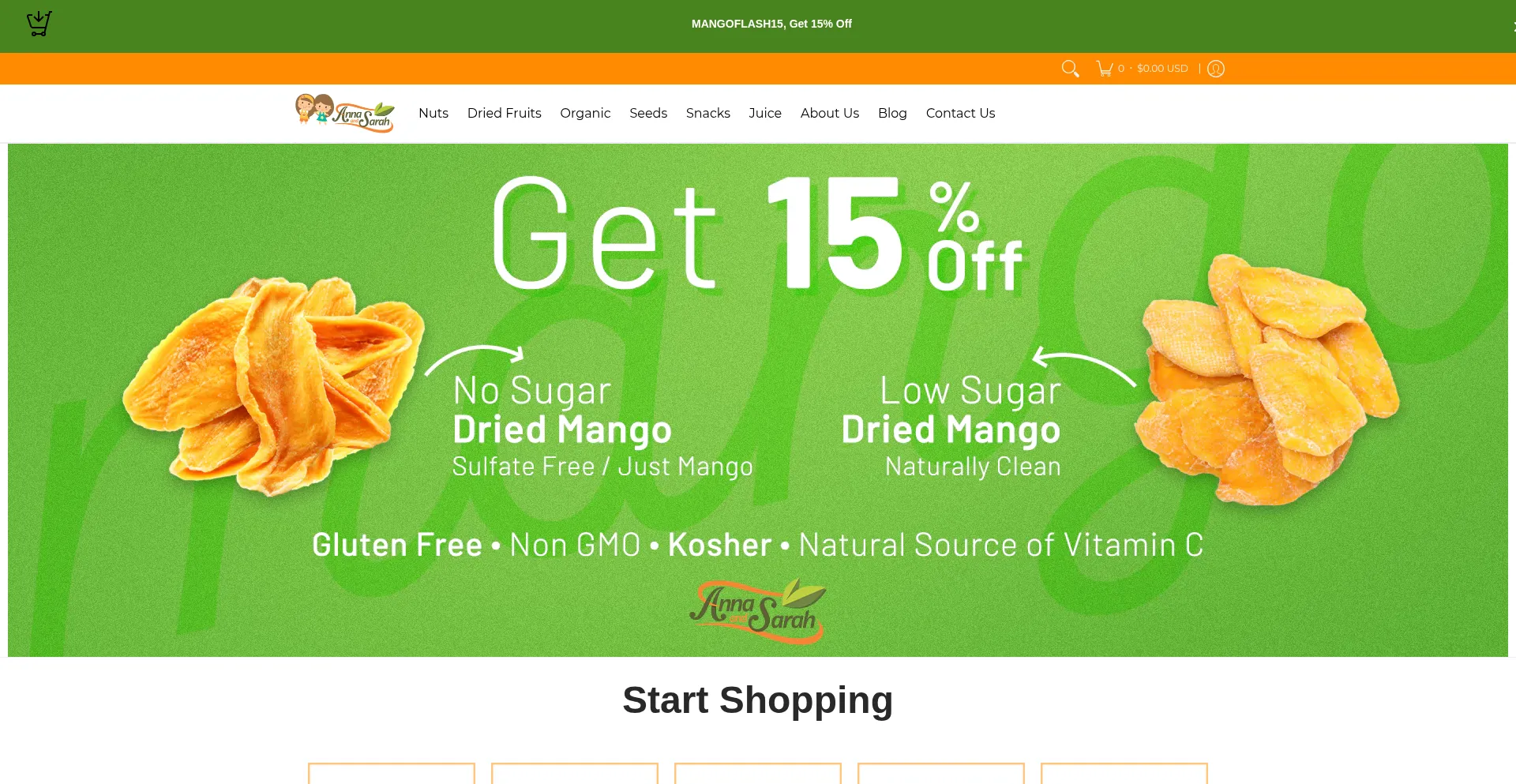Open search with the magnifier icon
The height and width of the screenshot is (784, 1516).
[x=1070, y=69]
